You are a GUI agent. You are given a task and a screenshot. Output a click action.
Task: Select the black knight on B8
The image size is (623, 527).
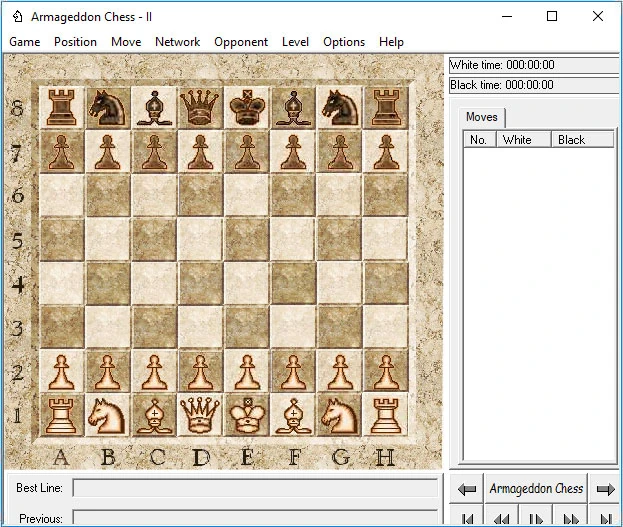pyautogui.click(x=108, y=107)
